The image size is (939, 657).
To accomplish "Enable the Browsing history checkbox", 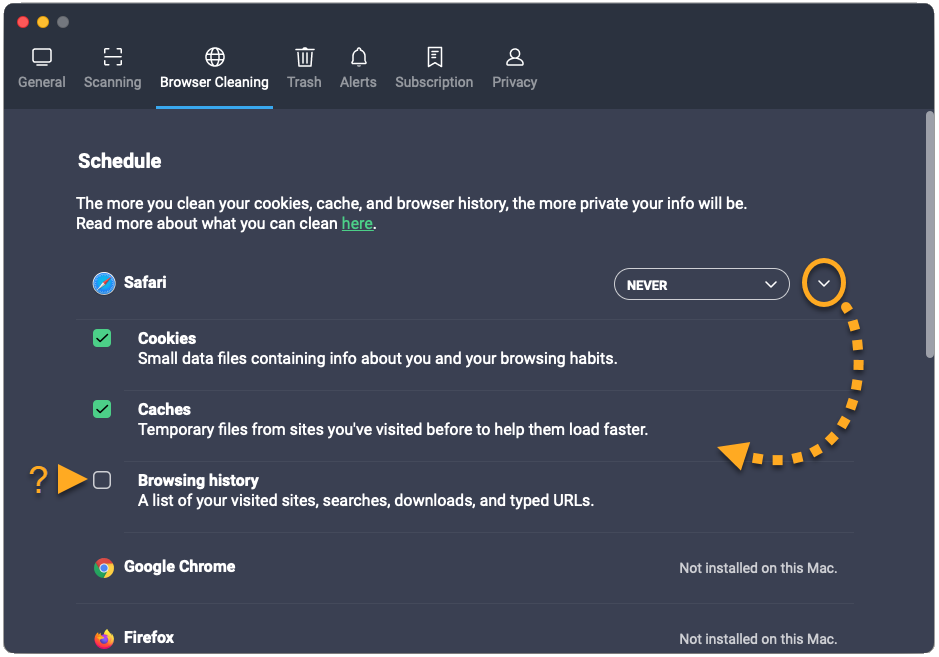I will point(102,481).
